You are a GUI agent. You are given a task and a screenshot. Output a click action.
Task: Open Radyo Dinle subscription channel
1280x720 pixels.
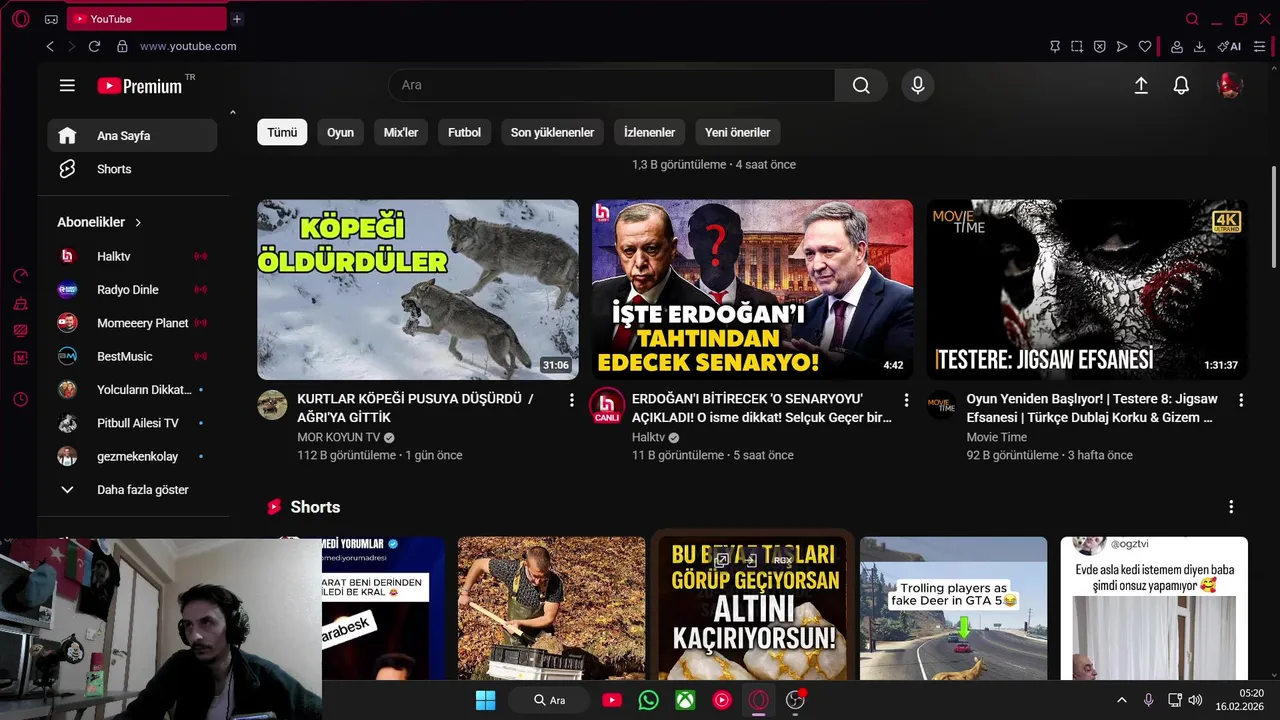pyautogui.click(x=132, y=290)
